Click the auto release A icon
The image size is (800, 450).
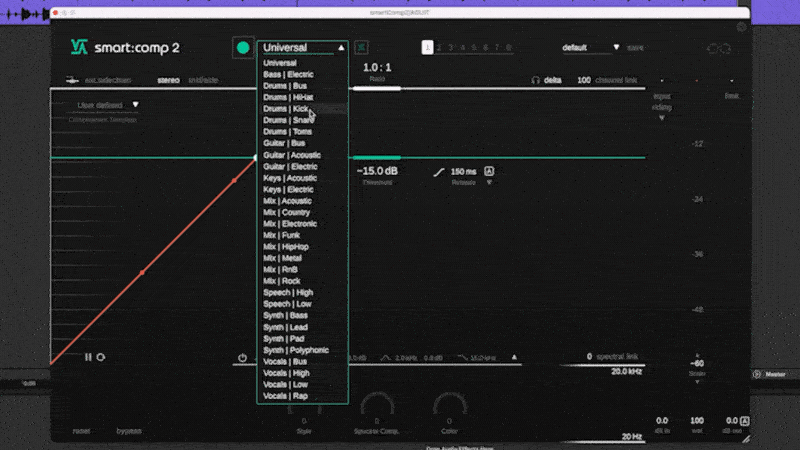[489, 171]
